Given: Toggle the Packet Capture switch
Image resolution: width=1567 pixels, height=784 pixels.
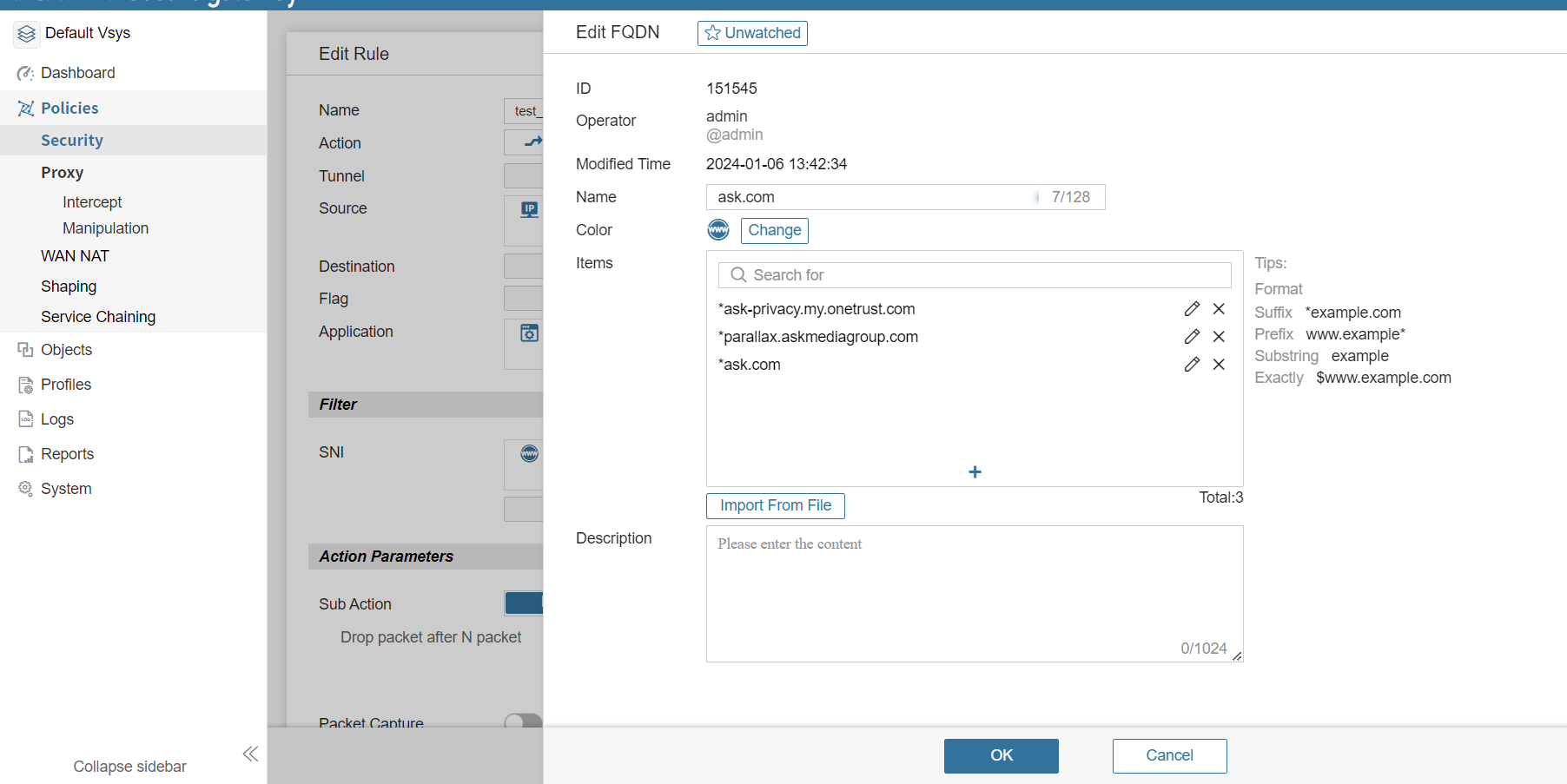Looking at the screenshot, I should (x=522, y=721).
